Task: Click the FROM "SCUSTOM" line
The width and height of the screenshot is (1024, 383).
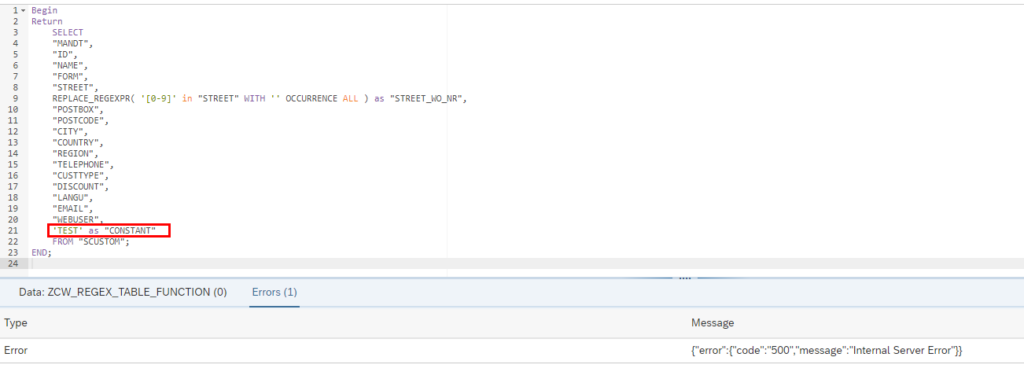Action: point(91,241)
